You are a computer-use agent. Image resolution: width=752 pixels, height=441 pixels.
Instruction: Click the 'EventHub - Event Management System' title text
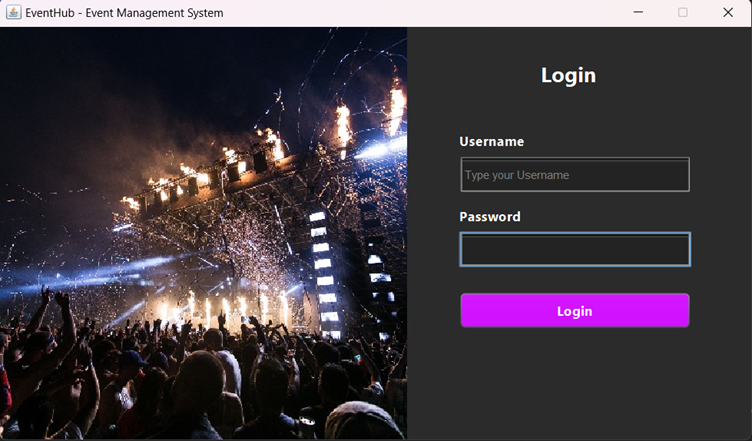(124, 13)
